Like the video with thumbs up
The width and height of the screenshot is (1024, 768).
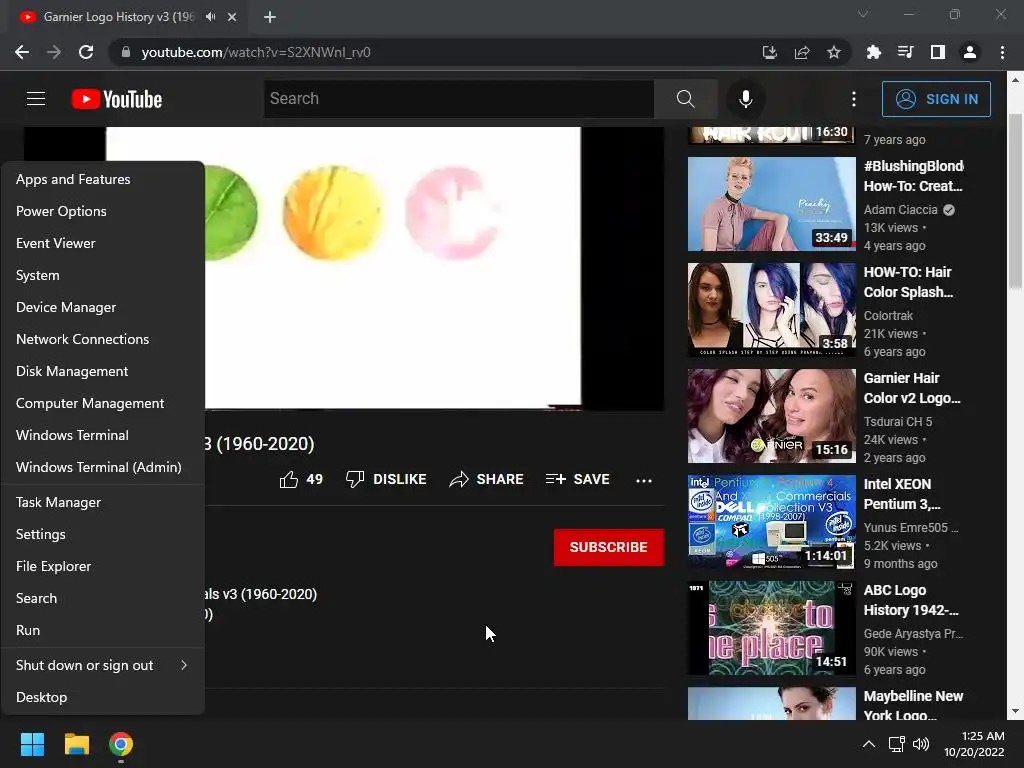pyautogui.click(x=301, y=479)
